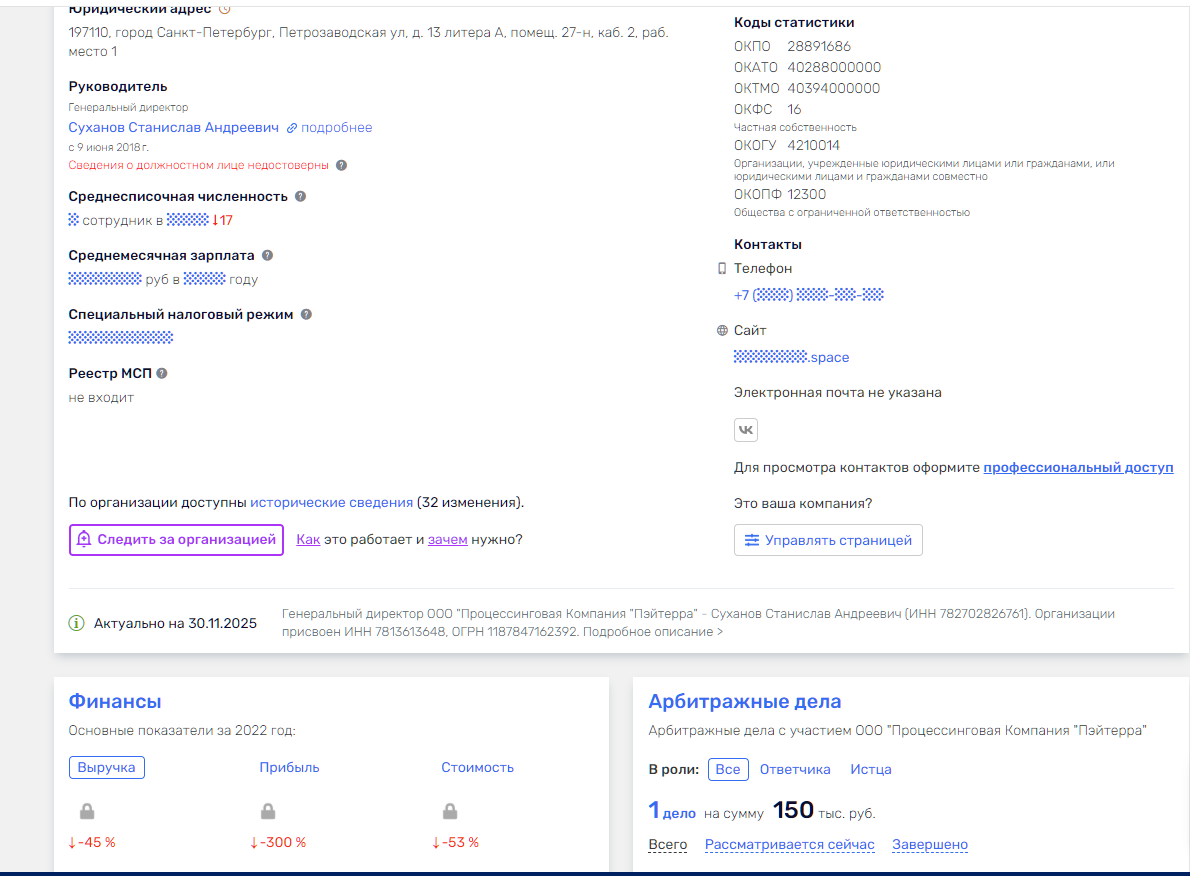Click the legal address text 197110 Санкт-Петербург
Screen dimensions: 1190x876
click(x=369, y=42)
